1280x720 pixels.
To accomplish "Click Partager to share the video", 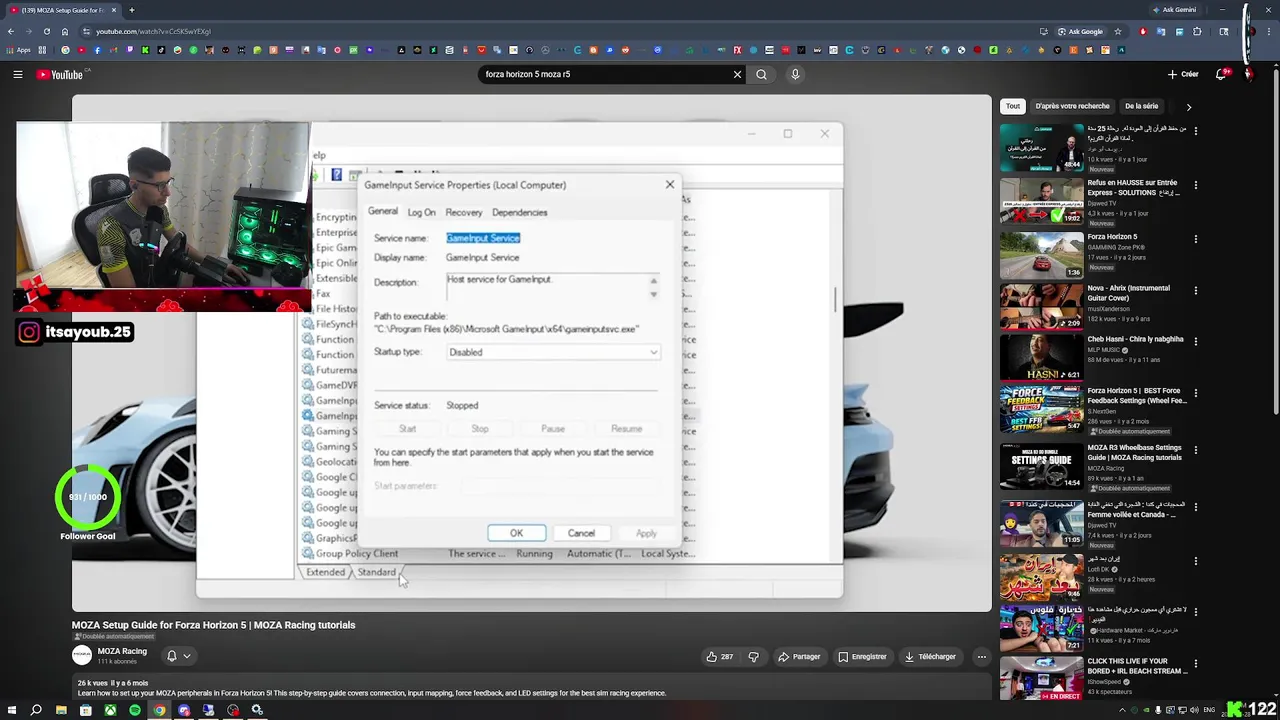I will click(x=799, y=657).
